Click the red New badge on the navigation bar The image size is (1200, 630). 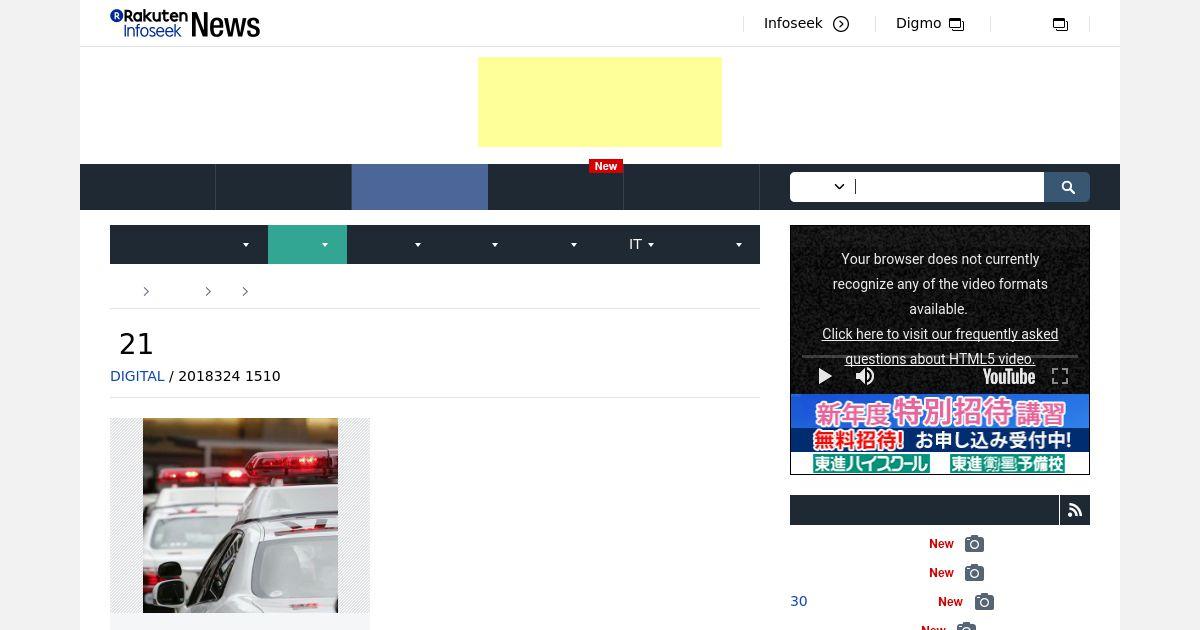[x=606, y=166]
